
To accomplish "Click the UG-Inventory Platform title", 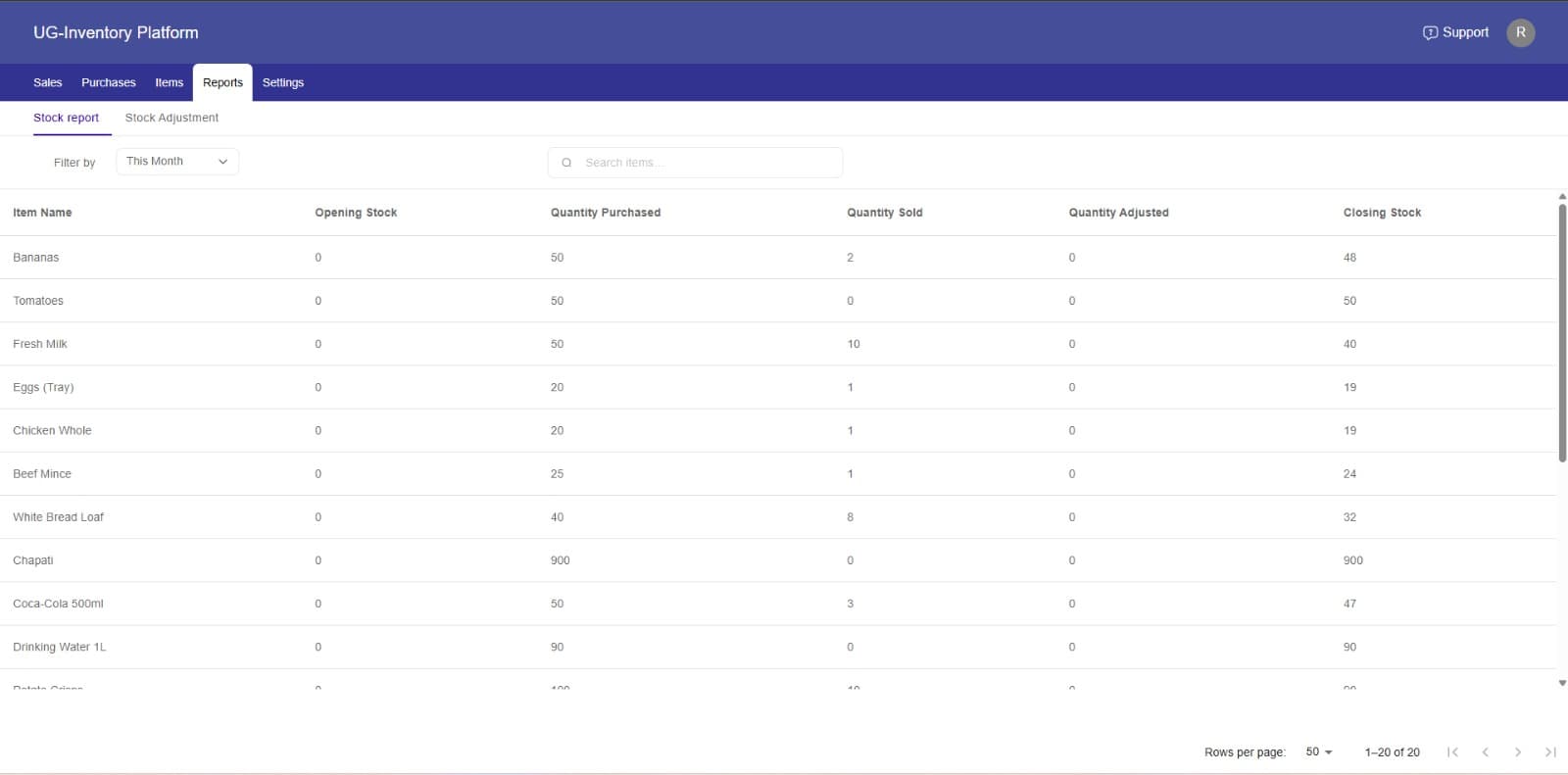I will tap(116, 32).
